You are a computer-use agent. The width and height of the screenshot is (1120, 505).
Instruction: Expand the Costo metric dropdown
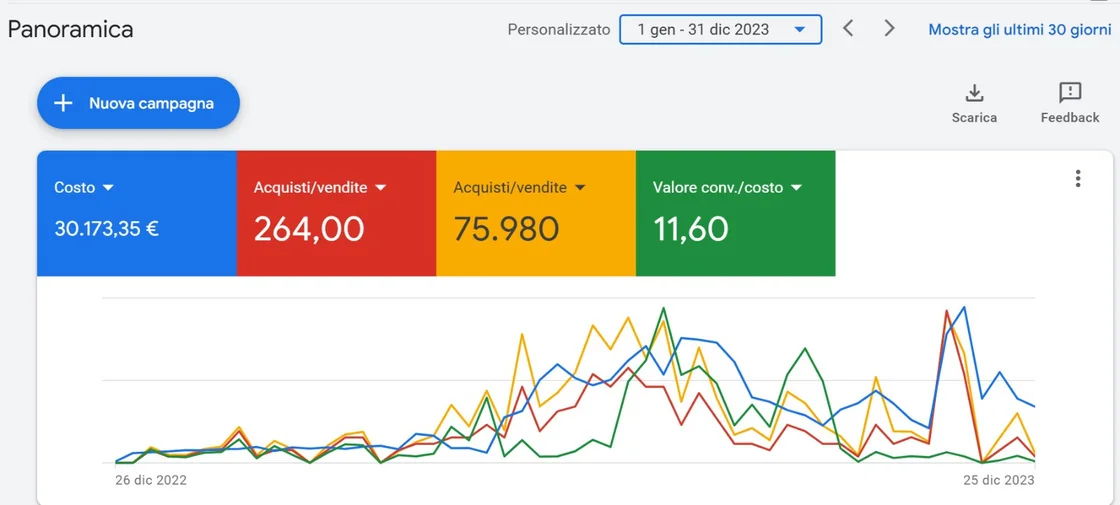pos(109,188)
